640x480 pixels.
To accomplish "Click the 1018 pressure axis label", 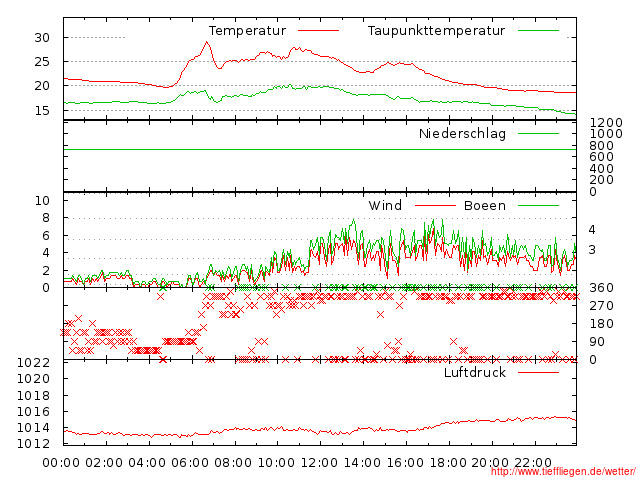I will pos(33,396).
